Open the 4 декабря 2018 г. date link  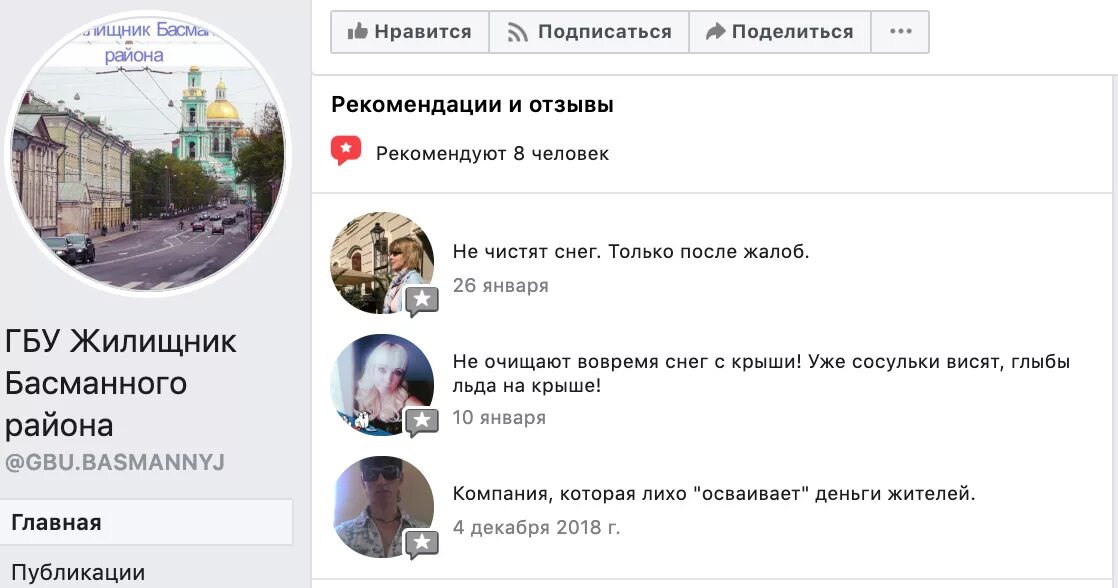tap(536, 527)
